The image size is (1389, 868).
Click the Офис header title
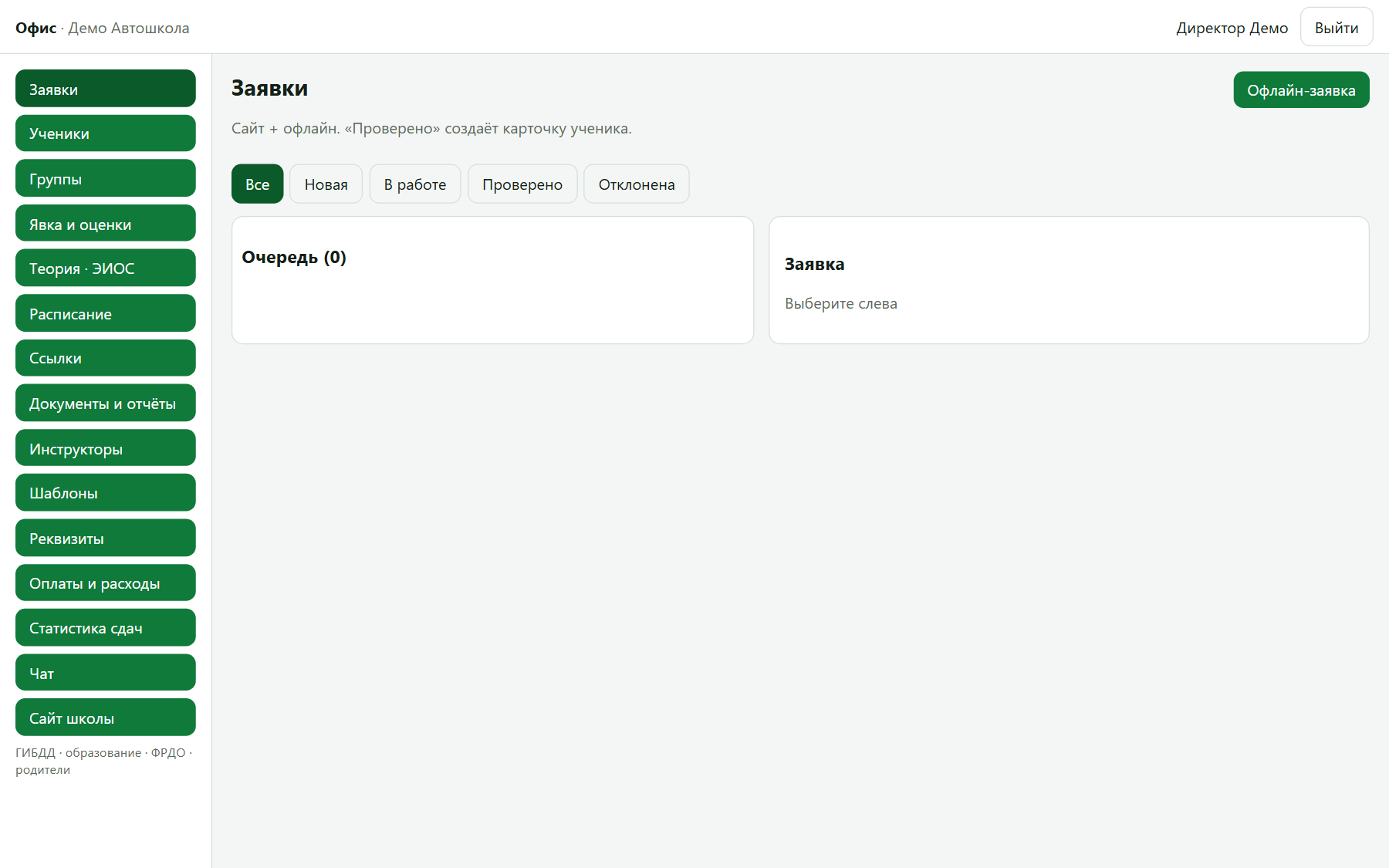pos(36,28)
